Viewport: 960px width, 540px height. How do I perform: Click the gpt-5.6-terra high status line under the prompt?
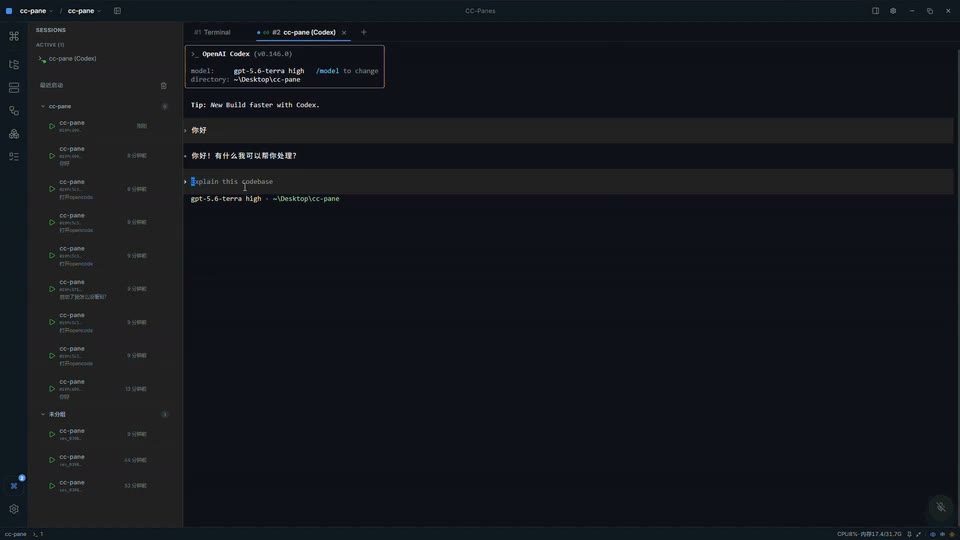[264, 199]
